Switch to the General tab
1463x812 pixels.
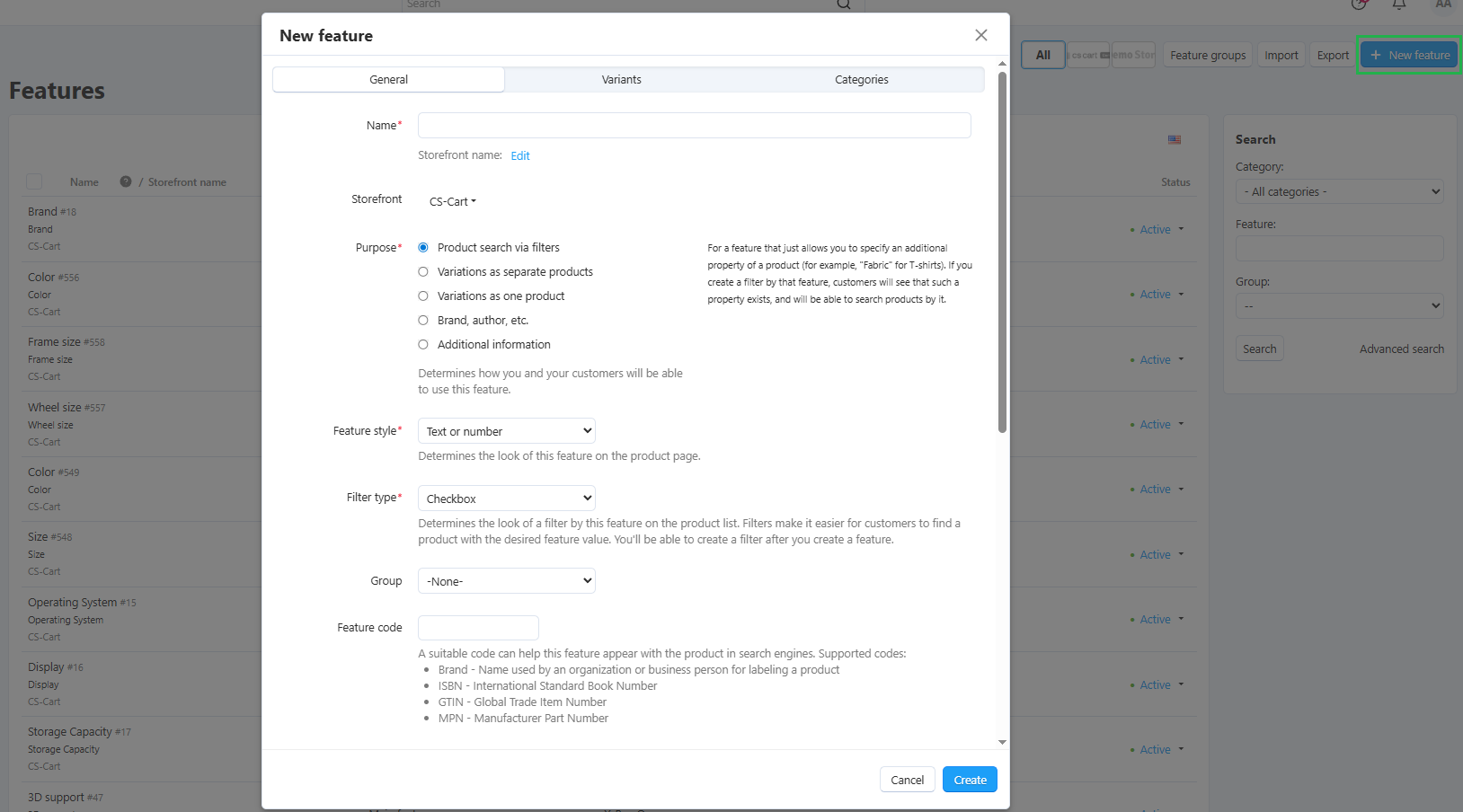[x=389, y=80]
